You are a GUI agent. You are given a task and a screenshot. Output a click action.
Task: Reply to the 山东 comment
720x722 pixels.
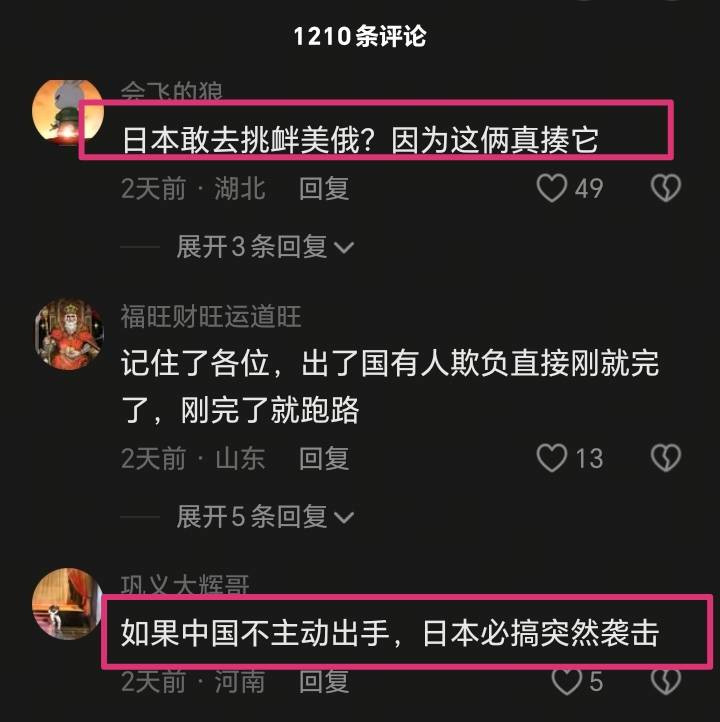click(x=324, y=458)
